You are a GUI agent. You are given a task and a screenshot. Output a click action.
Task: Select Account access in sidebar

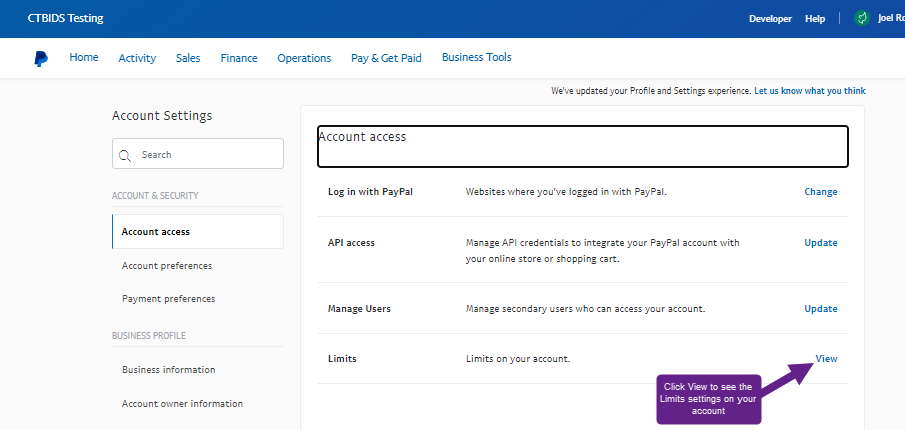pos(198,231)
